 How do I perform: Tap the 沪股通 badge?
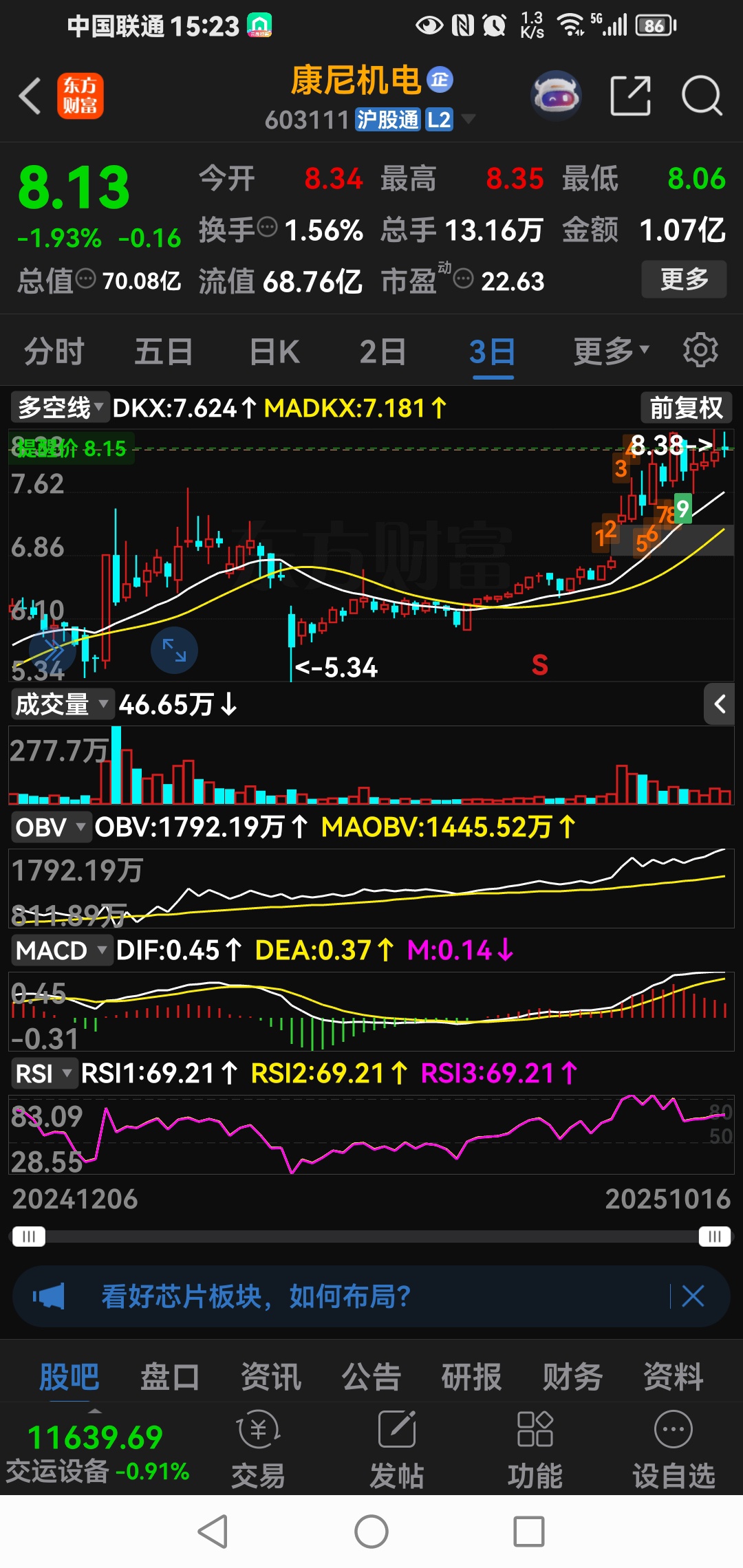tap(387, 120)
